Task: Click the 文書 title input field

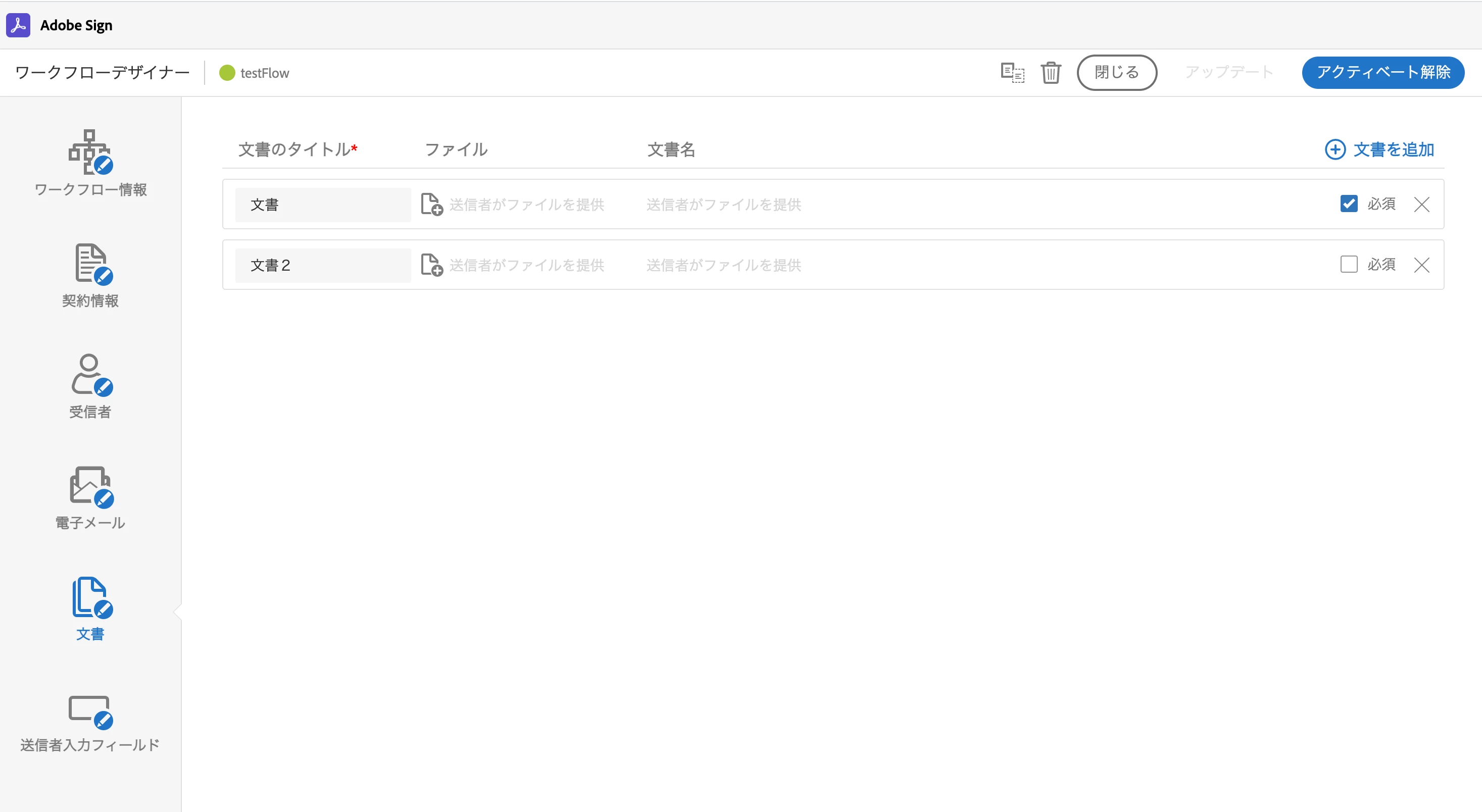Action: 323,205
